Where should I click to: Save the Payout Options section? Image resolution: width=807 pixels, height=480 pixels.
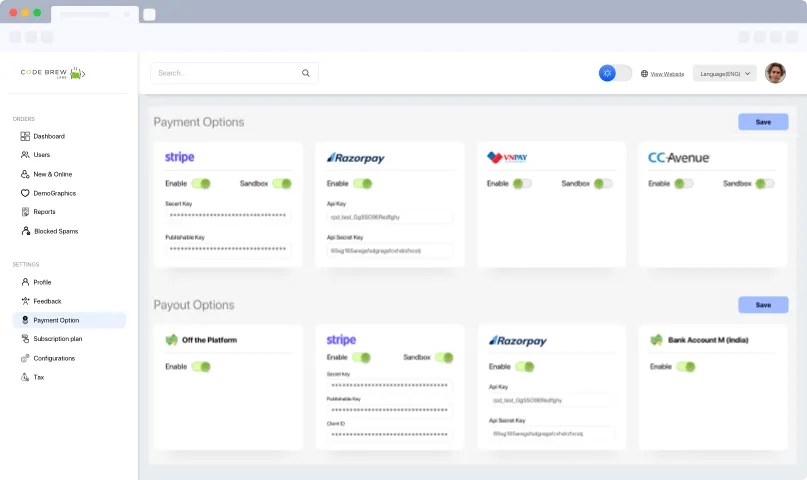tap(763, 305)
